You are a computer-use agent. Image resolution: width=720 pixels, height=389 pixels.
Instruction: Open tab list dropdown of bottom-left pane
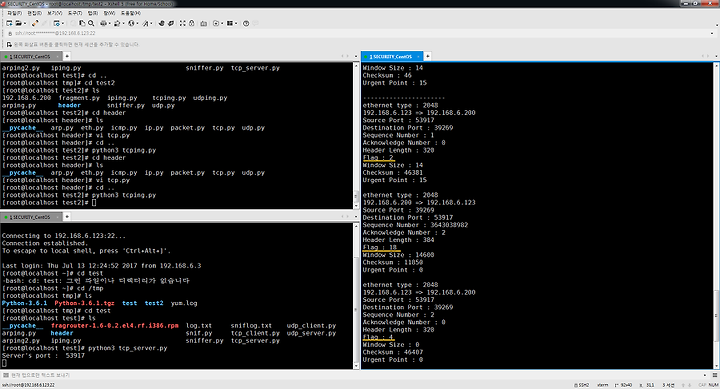356,216
